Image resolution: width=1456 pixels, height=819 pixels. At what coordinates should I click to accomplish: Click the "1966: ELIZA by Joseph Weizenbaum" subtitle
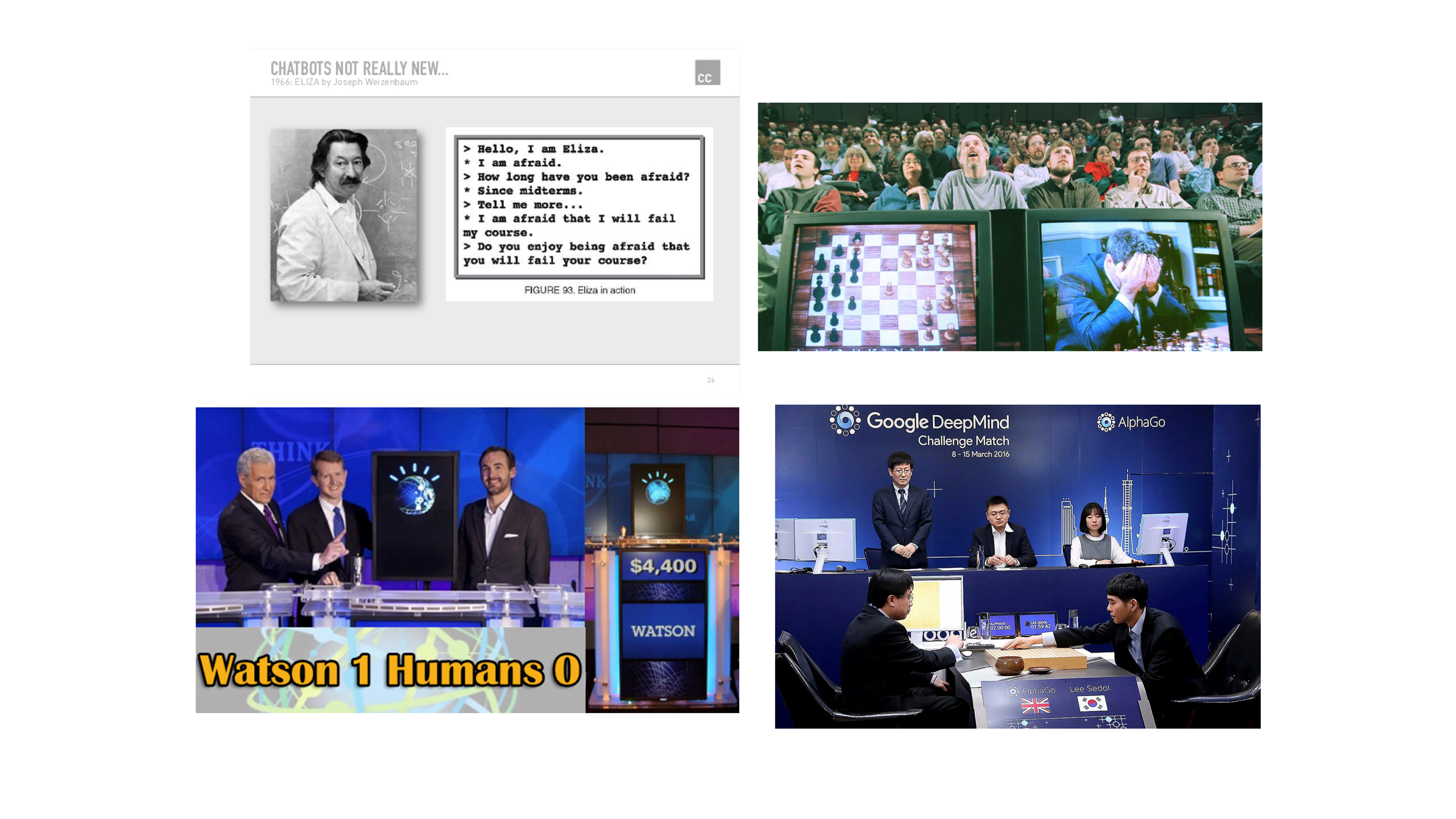click(344, 82)
